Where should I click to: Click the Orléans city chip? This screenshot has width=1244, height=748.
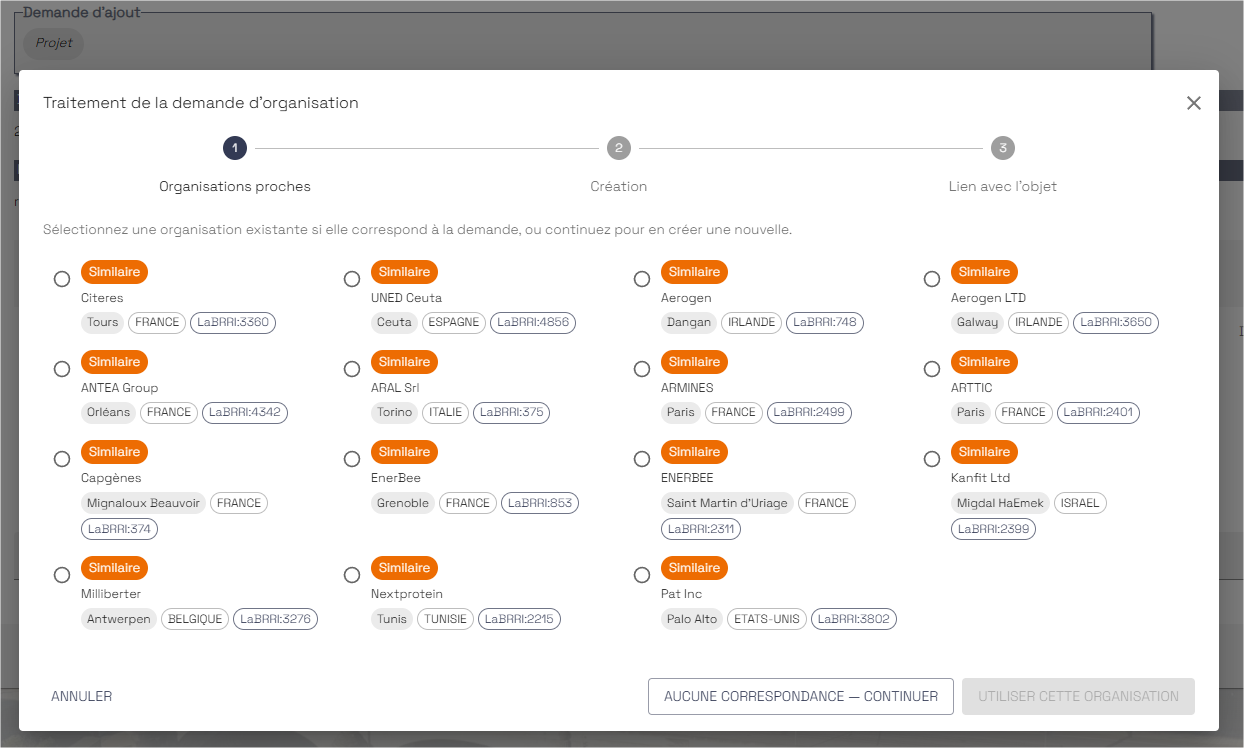tap(108, 412)
